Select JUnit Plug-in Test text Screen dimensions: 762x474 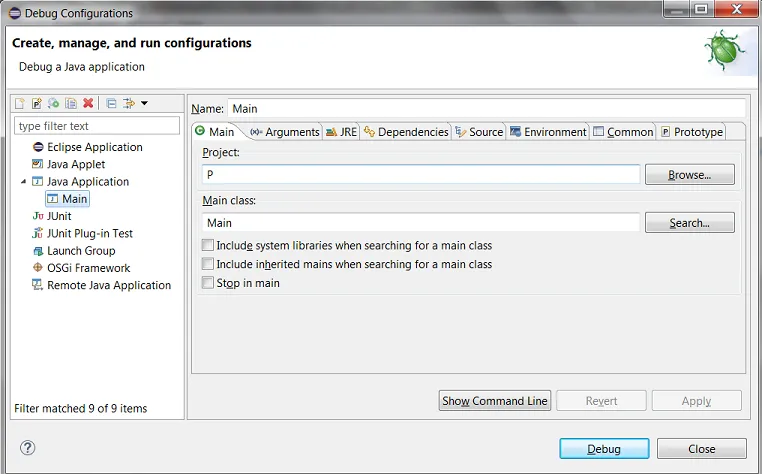[90, 233]
